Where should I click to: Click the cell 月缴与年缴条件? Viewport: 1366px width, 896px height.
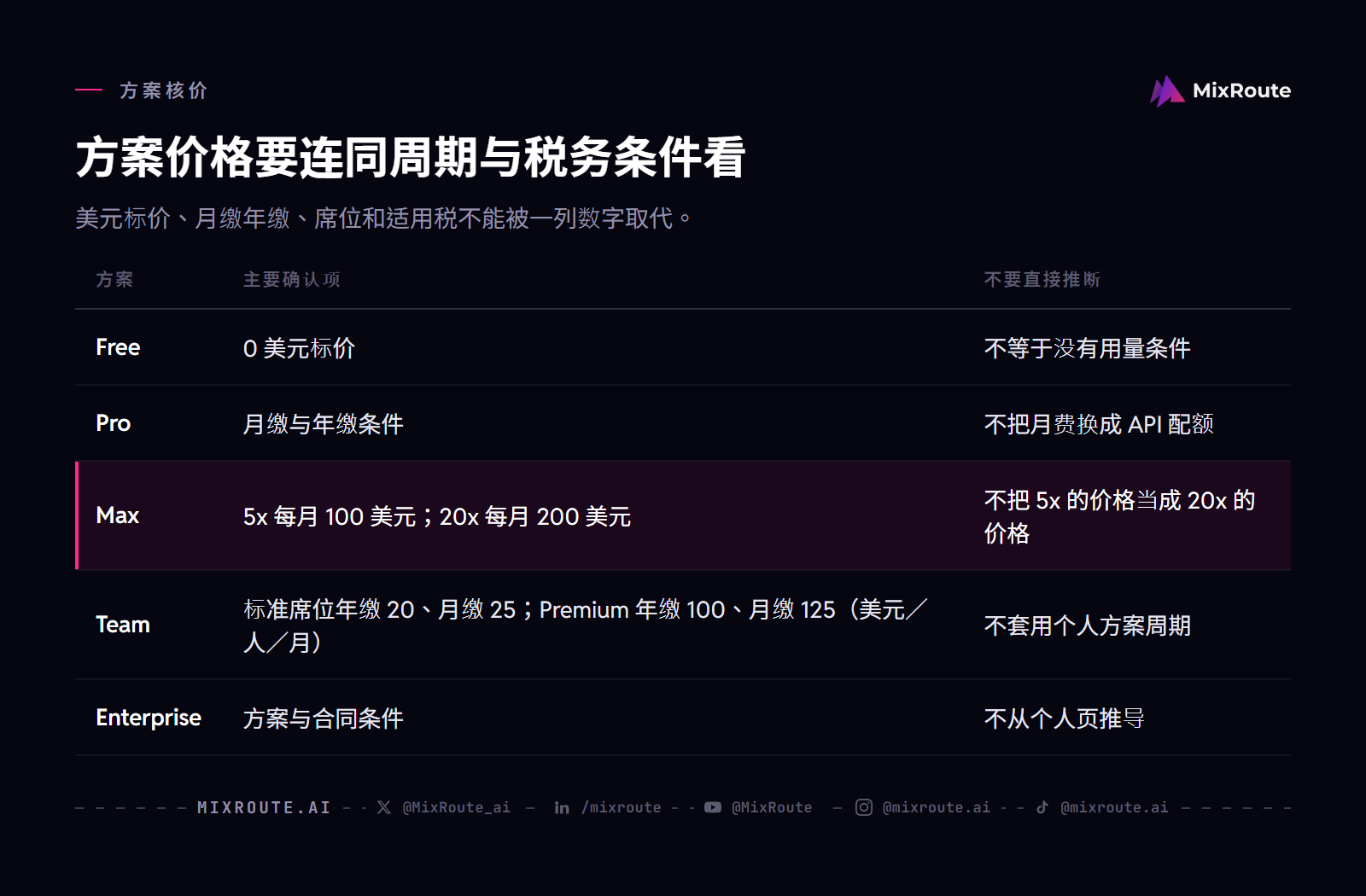coord(323,424)
